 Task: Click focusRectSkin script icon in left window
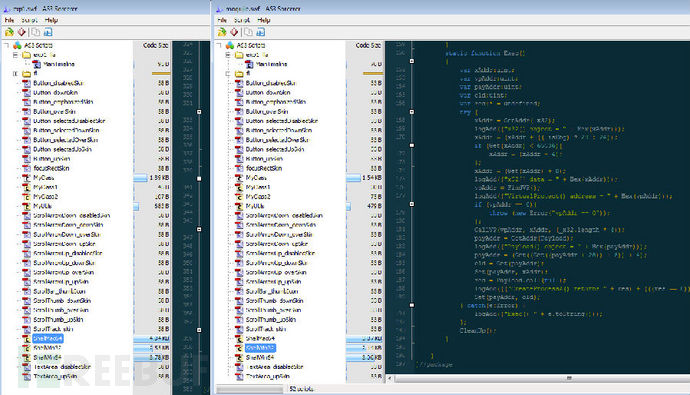[x=26, y=168]
